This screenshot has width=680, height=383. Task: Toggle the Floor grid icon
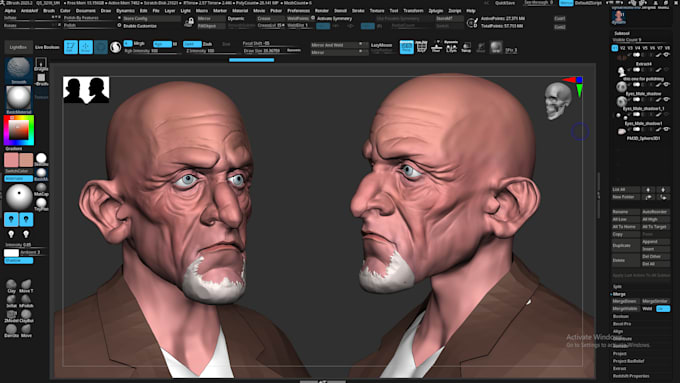(421, 47)
